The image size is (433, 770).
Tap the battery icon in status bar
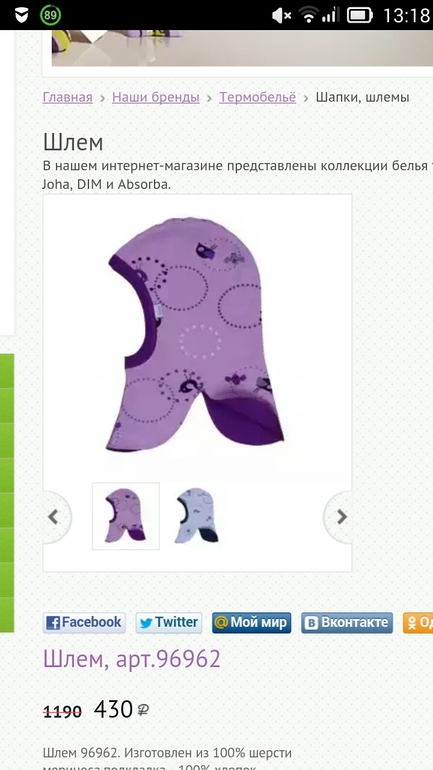click(x=360, y=16)
